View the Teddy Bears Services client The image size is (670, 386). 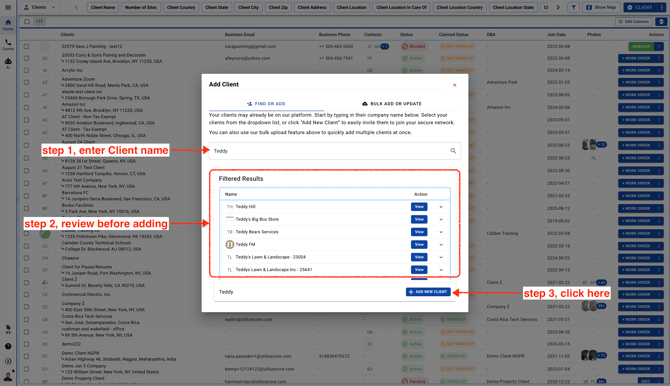point(419,232)
